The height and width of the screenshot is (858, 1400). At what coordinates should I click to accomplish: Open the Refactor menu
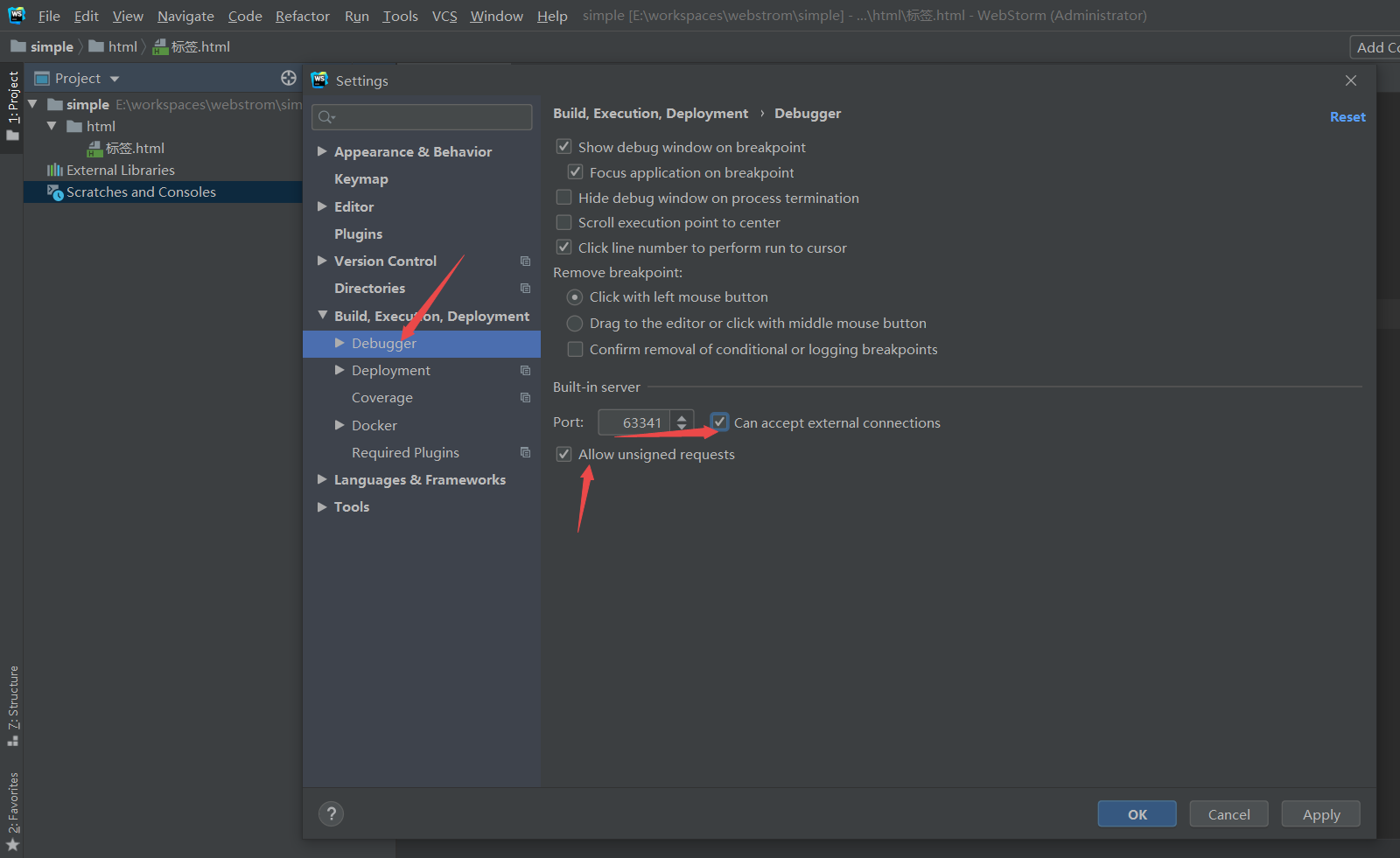tap(302, 15)
